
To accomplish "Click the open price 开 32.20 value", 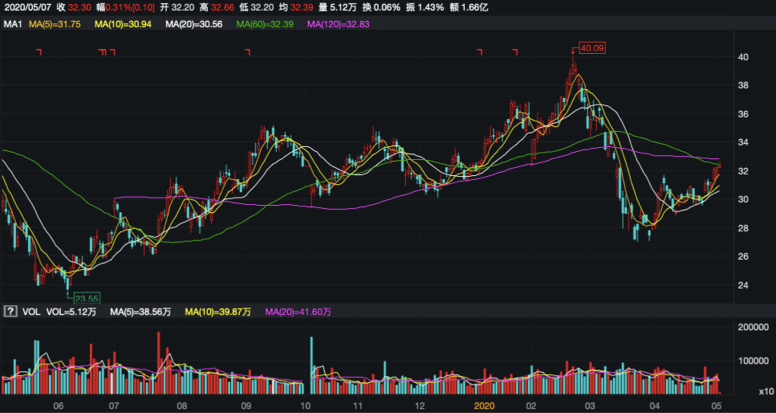I will pyautogui.click(x=179, y=7).
